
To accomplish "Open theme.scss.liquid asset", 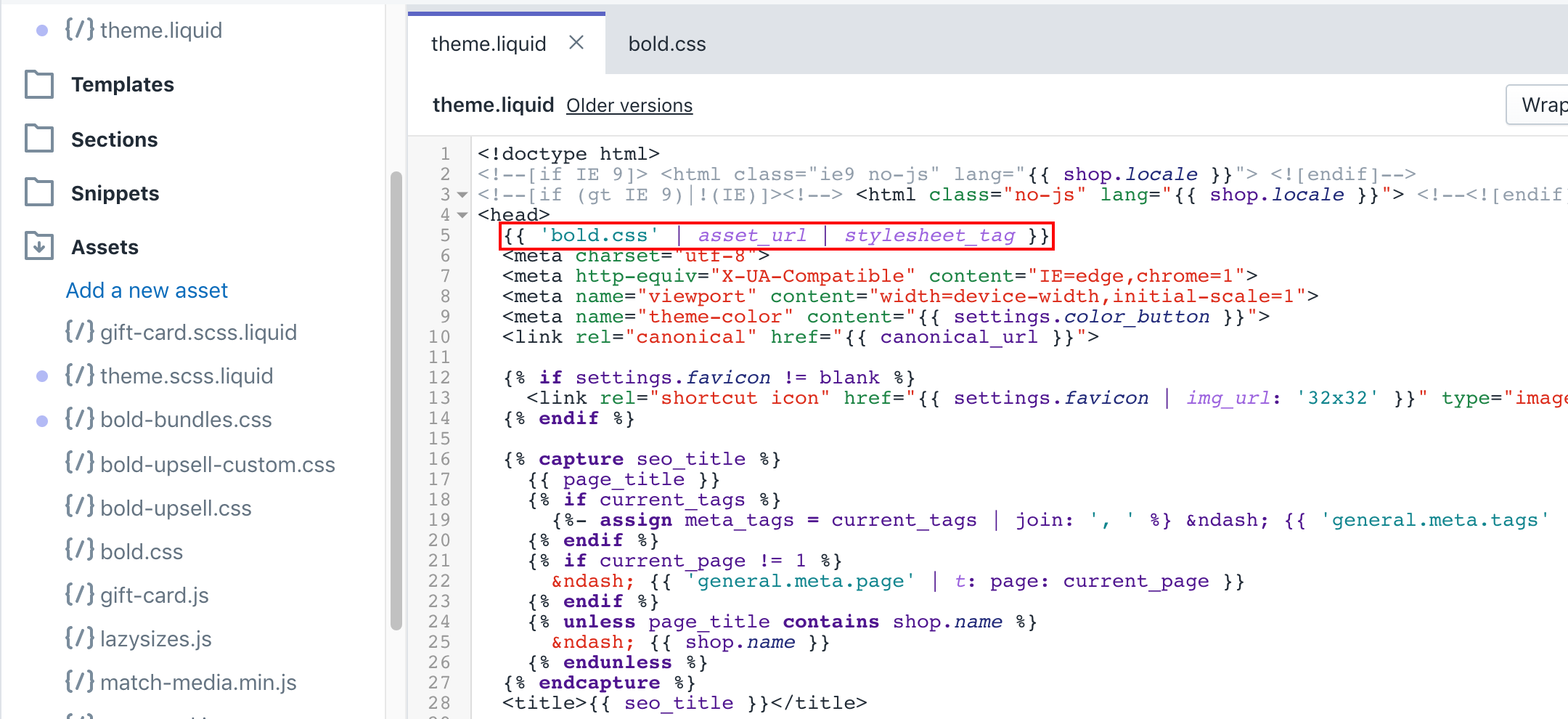I will pyautogui.click(x=187, y=376).
